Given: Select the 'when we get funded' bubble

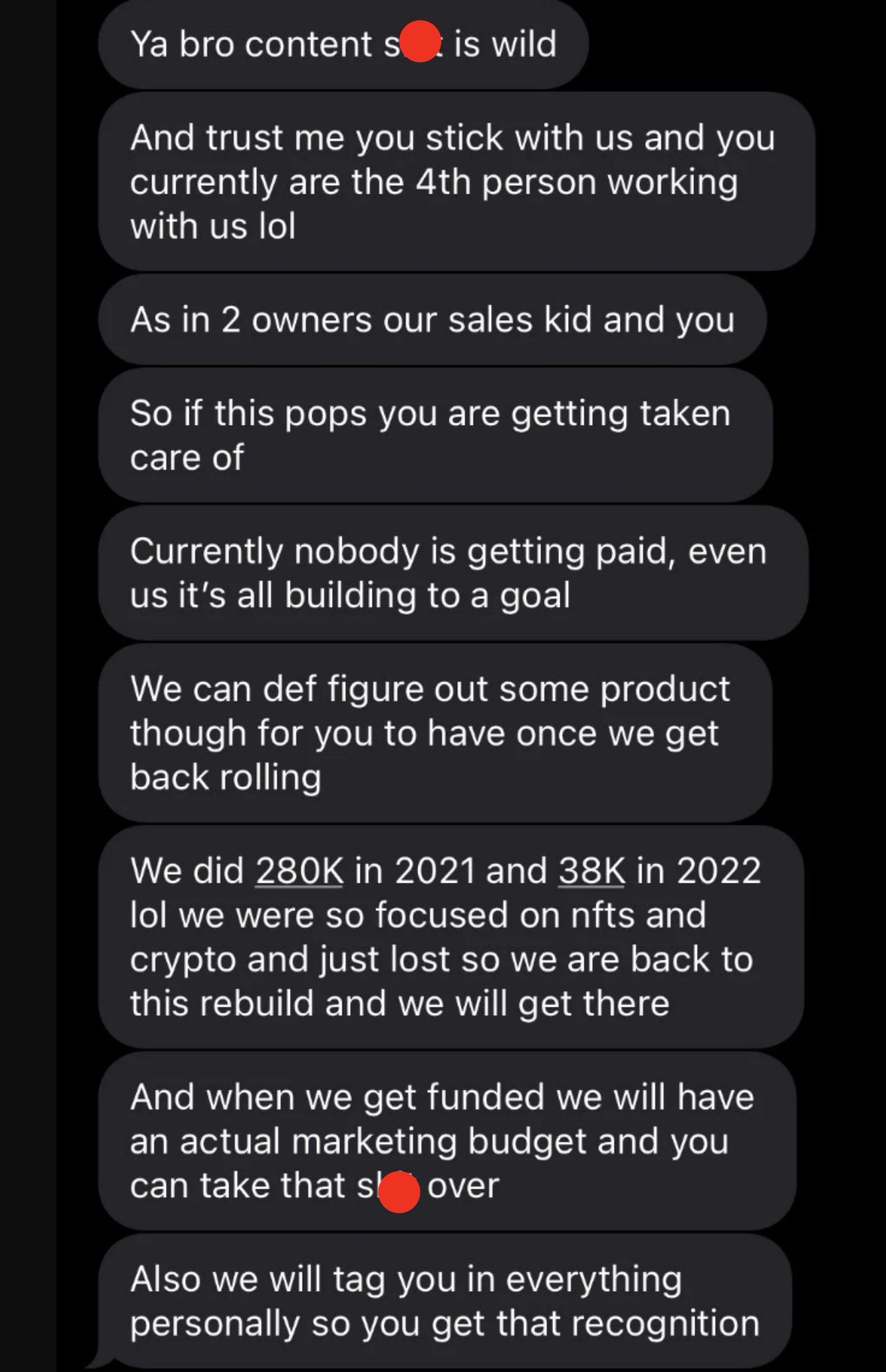Looking at the screenshot, I should [448, 1141].
